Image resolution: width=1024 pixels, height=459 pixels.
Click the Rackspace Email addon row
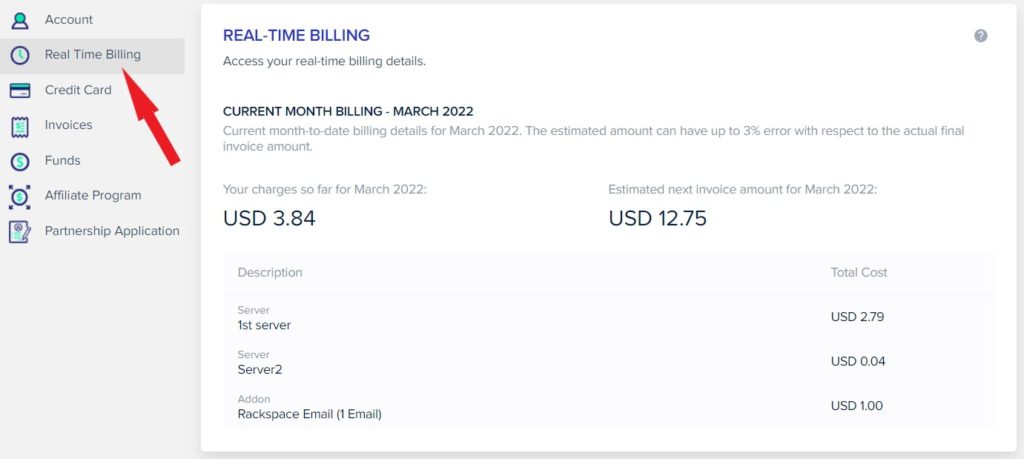coord(608,406)
